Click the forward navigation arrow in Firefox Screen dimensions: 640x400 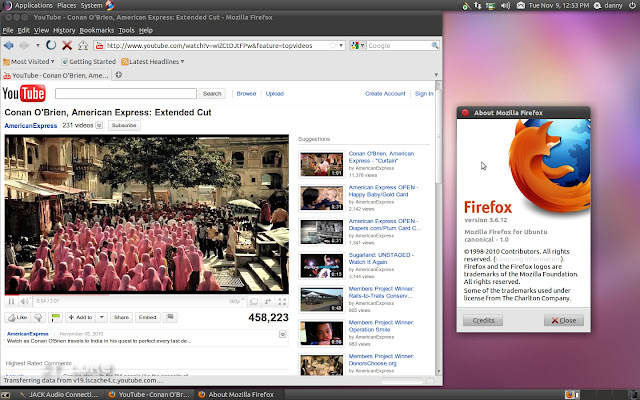(24, 45)
